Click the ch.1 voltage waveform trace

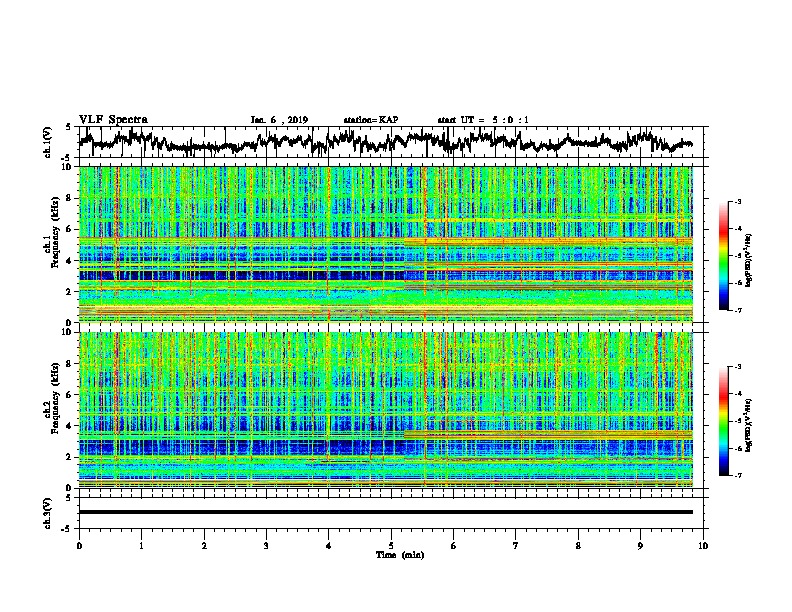[385, 141]
